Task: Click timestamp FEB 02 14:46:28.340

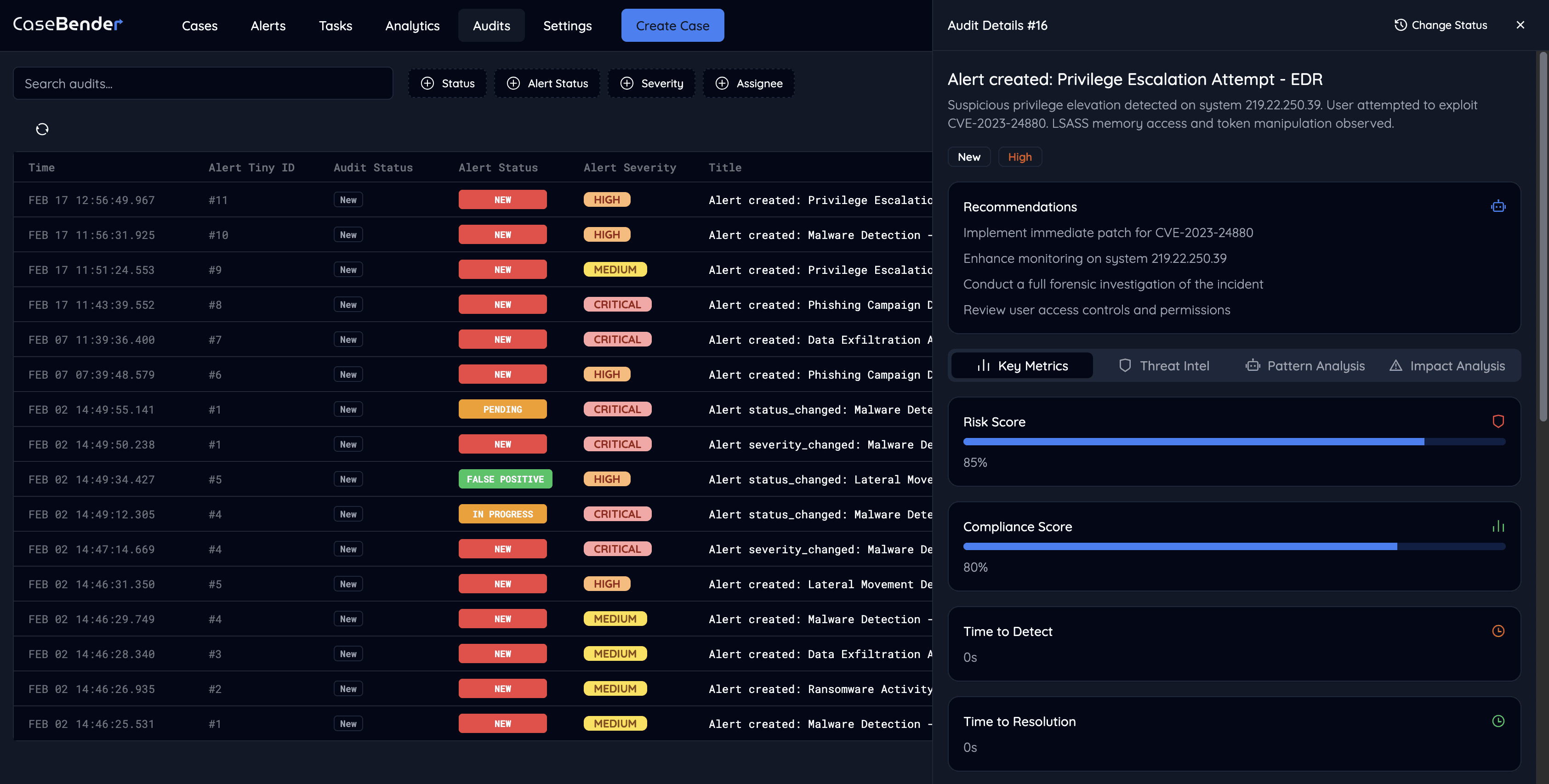Action: point(91,653)
